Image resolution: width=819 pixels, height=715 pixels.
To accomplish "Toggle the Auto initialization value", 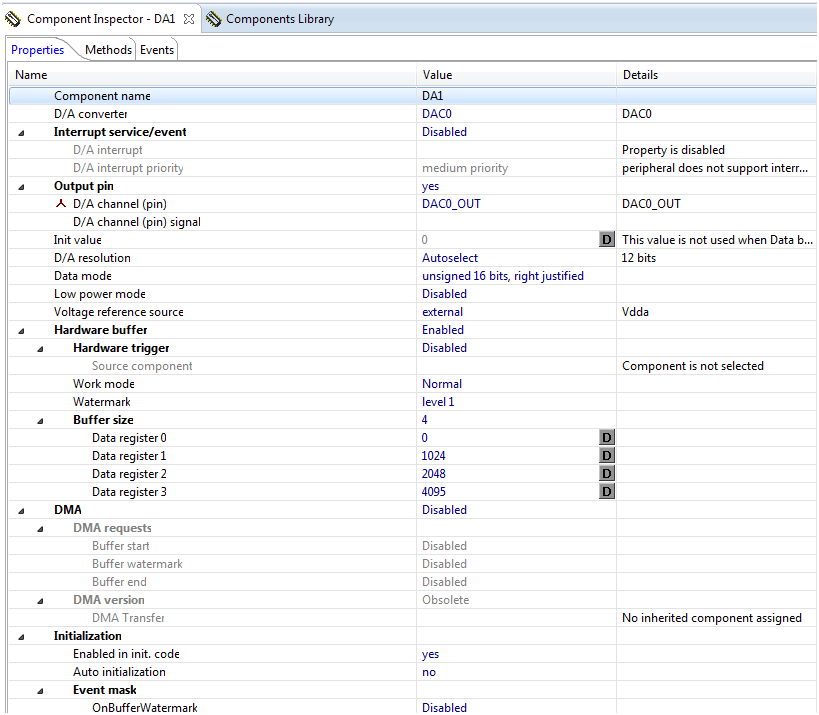I will [428, 672].
